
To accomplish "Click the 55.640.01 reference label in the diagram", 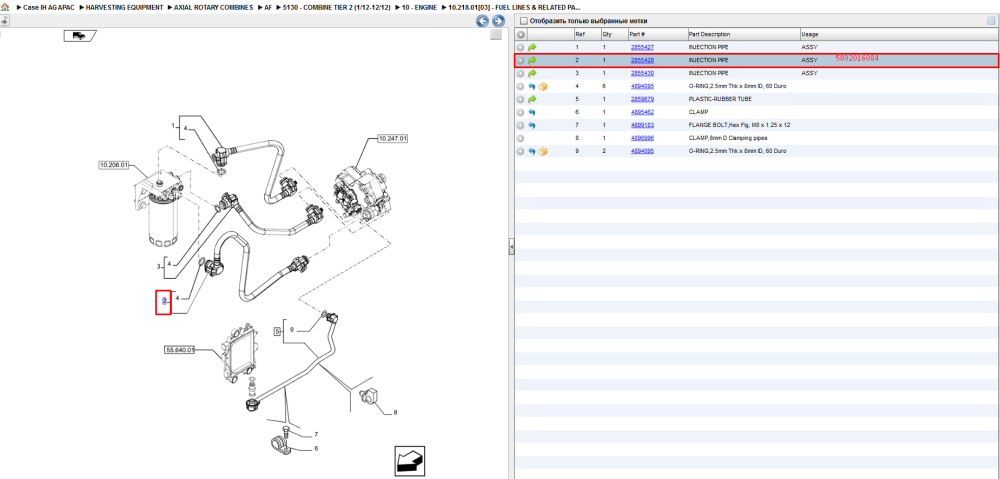I will click(x=180, y=350).
